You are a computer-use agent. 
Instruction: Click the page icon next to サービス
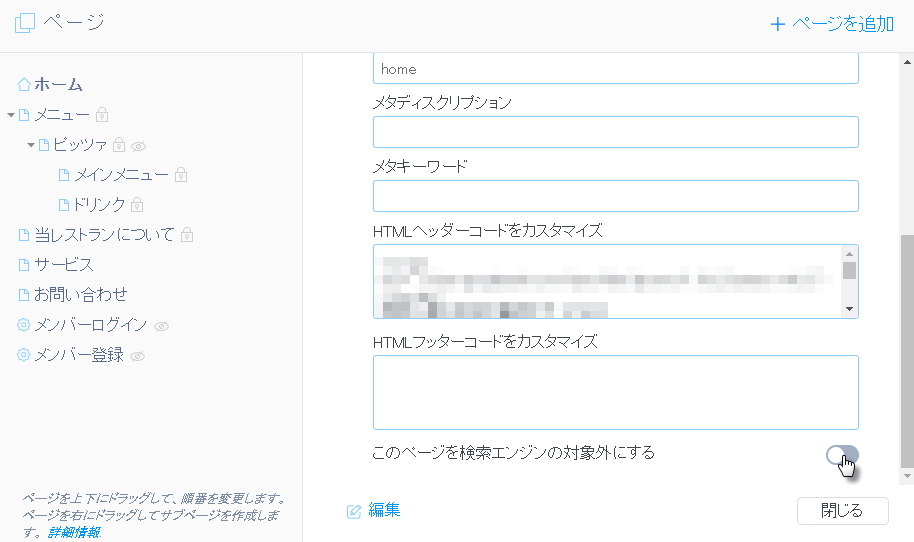click(x=24, y=265)
